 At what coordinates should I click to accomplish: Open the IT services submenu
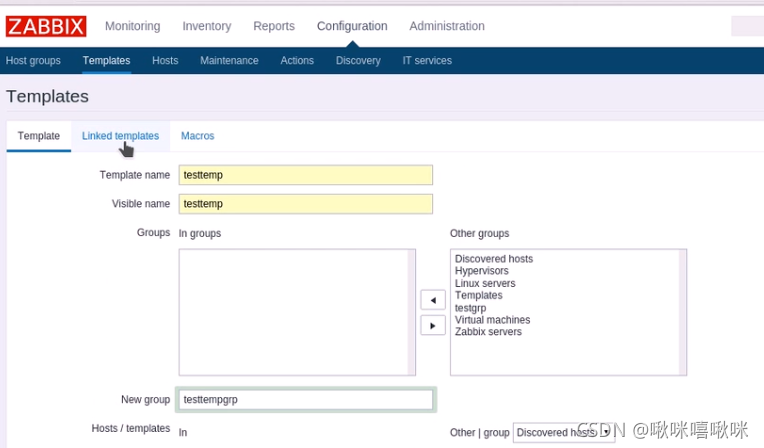[x=427, y=60]
